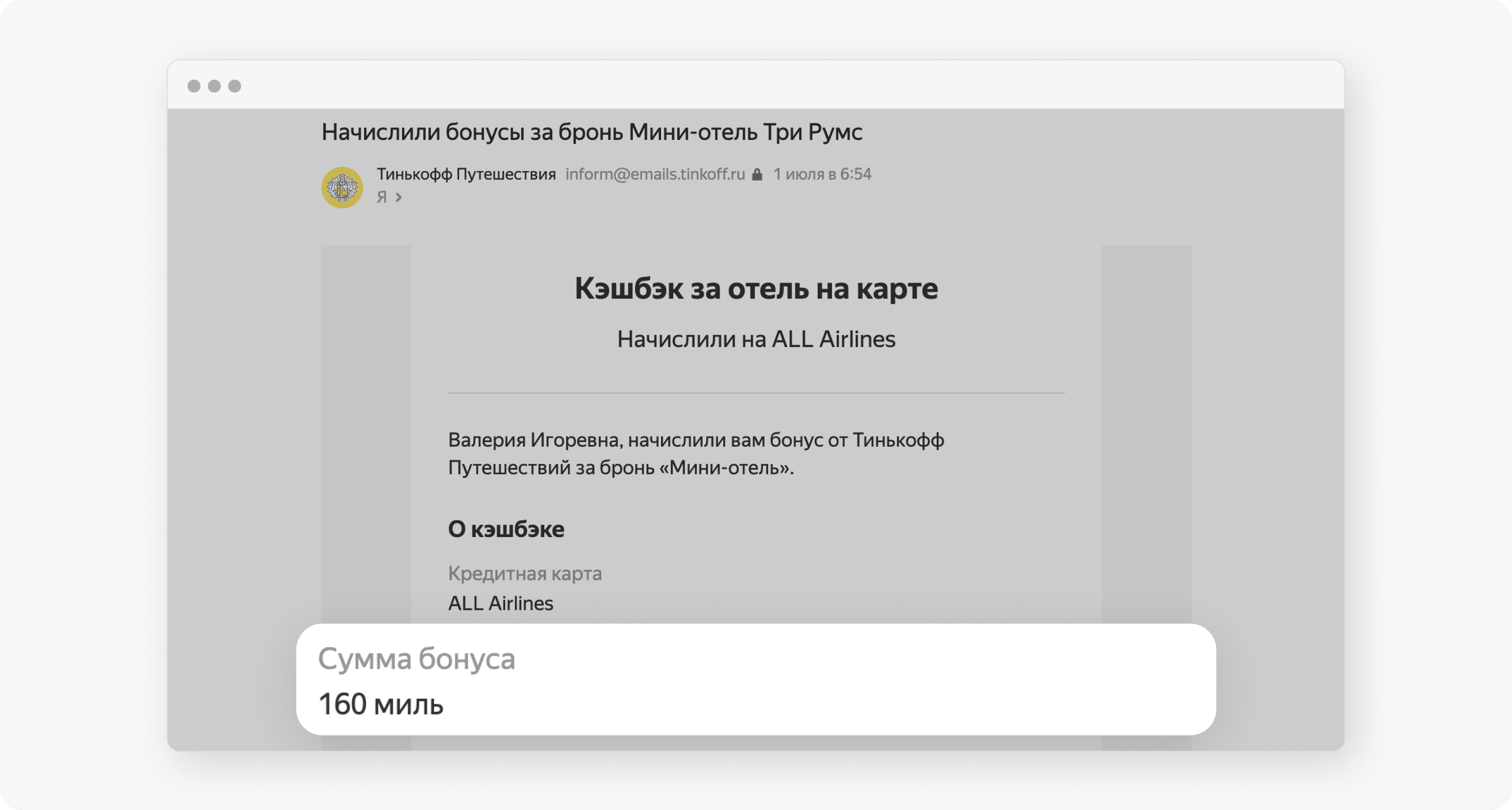Click the horizontal divider under subtitle
The width and height of the screenshot is (1512, 810).
pyautogui.click(x=756, y=393)
